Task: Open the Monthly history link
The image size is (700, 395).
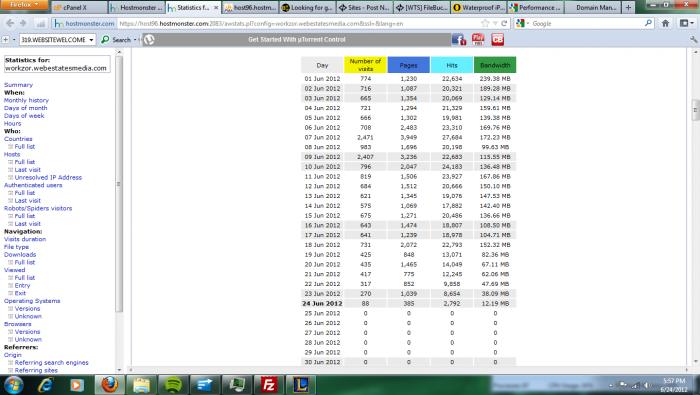Action: [x=26, y=100]
